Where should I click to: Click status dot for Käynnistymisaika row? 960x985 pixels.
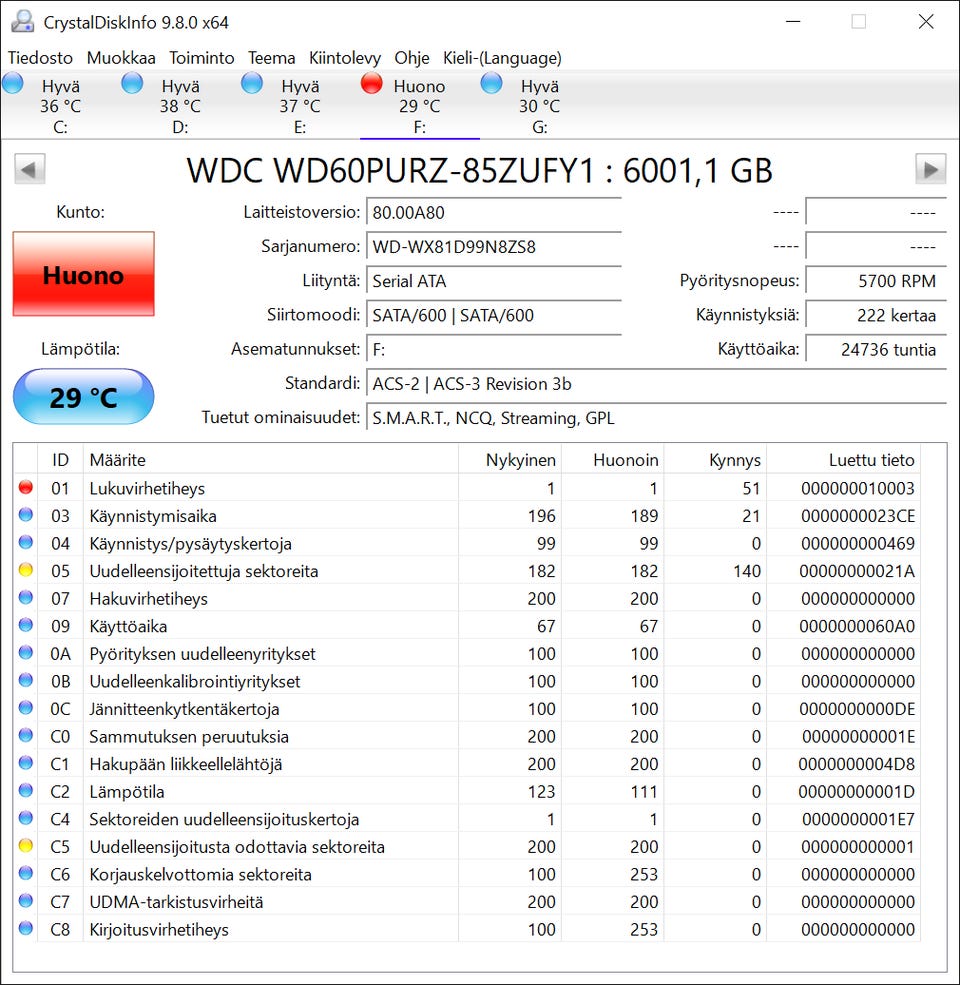click(x=26, y=514)
